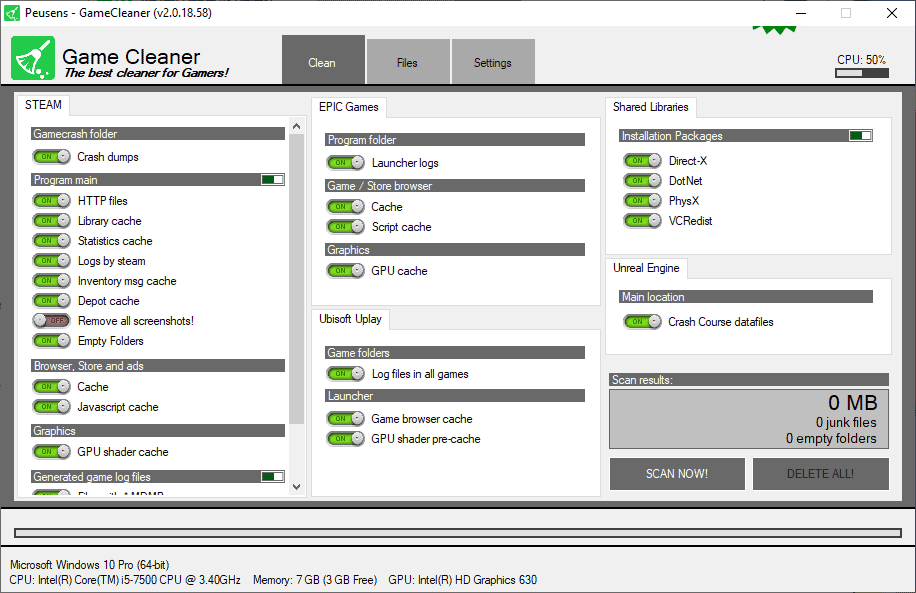Screen dimensions: 916x593
Task: Enable the Remove all screenshots option
Action: coord(51,320)
